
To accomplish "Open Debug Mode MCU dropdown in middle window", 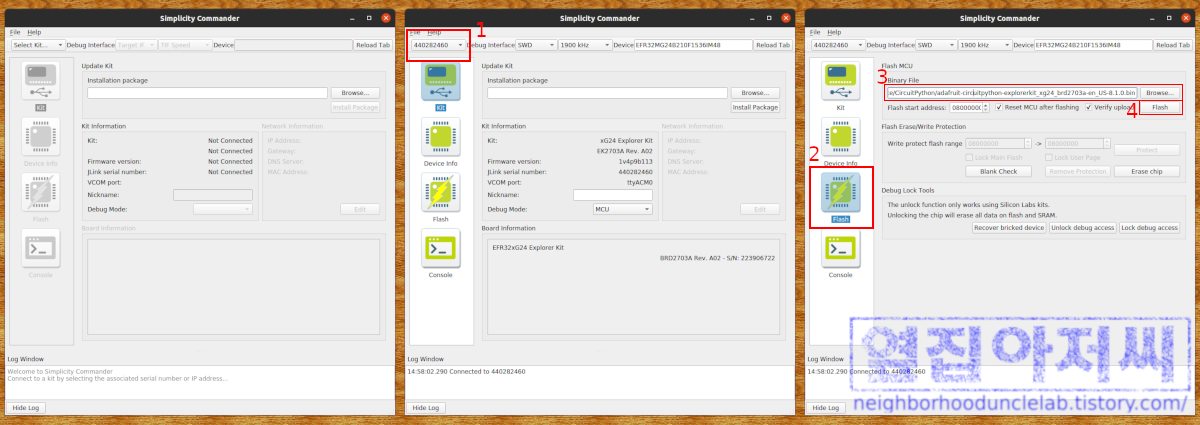I will tap(622, 209).
